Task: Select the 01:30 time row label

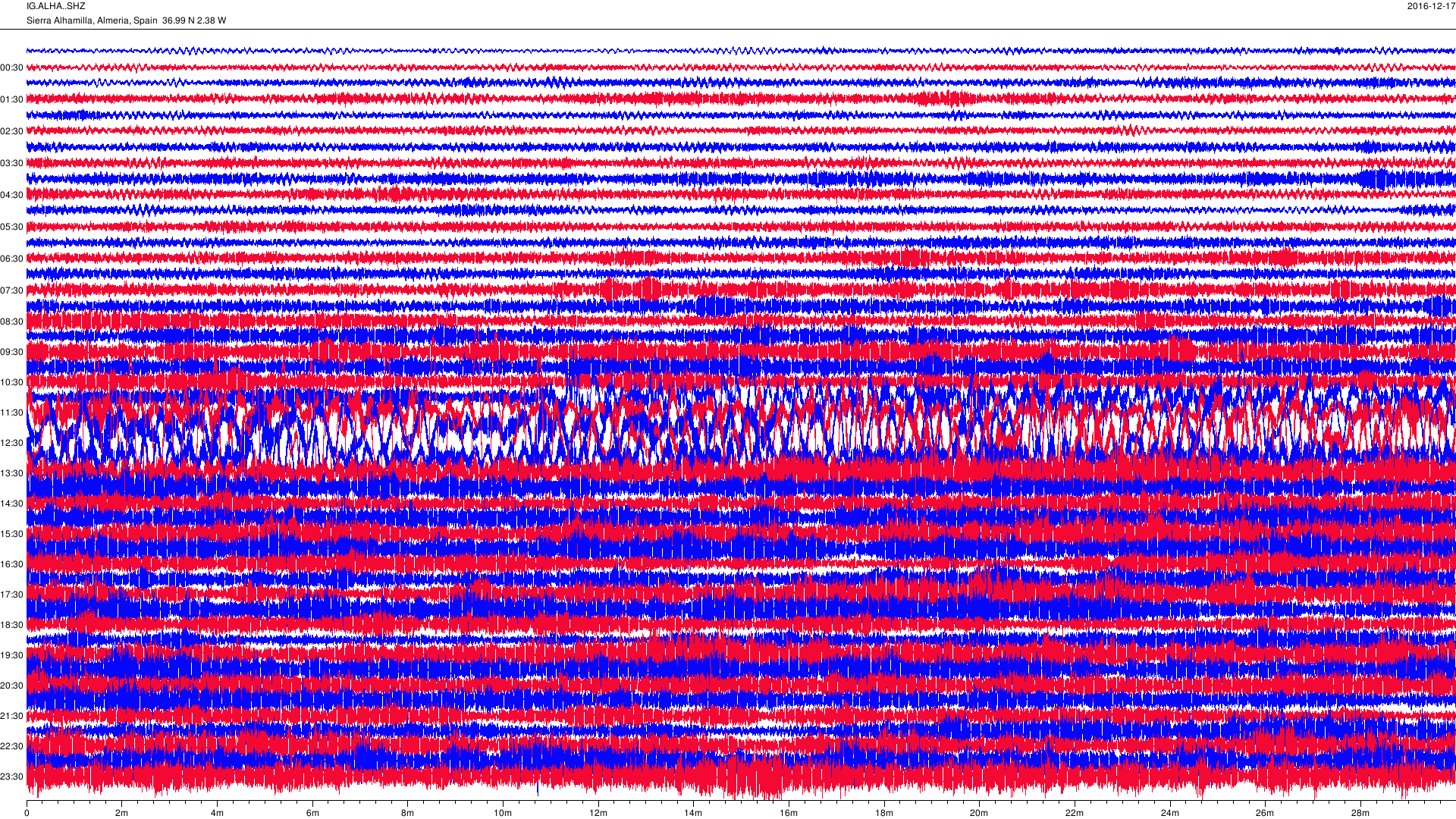Action: click(12, 99)
